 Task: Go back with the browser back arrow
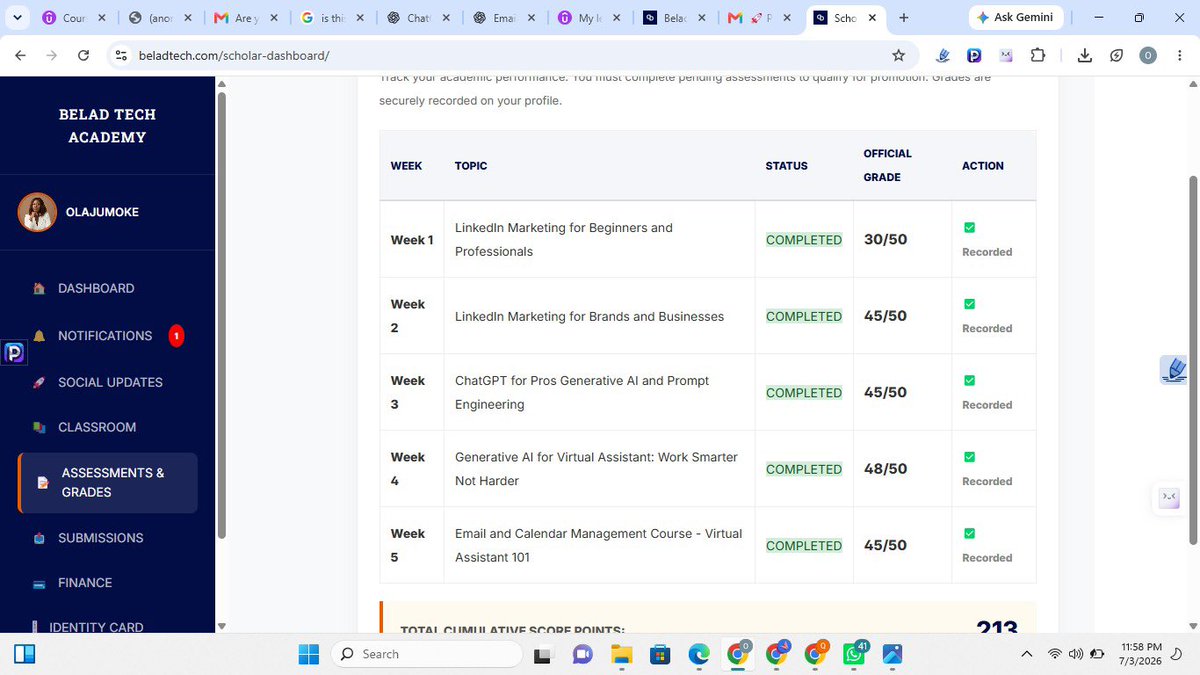coord(20,56)
